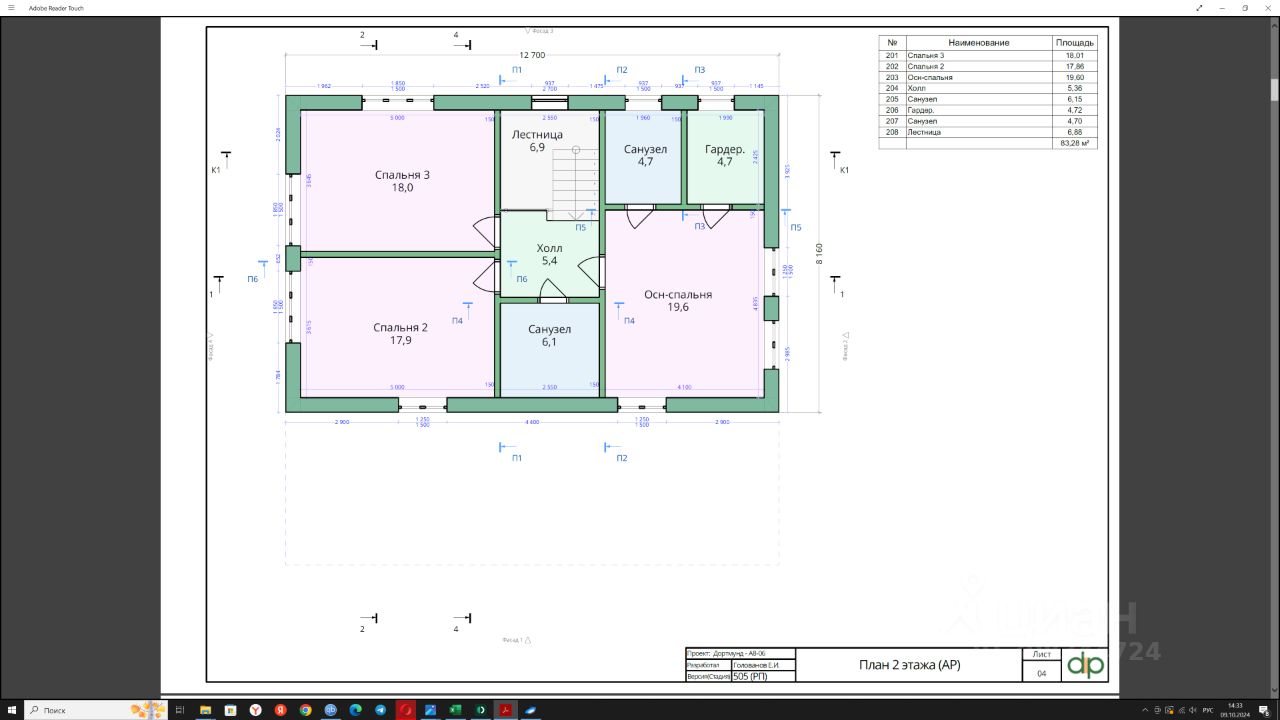This screenshot has width=1280, height=720.
Task: Open the volume control in system tray
Action: tap(1193, 710)
